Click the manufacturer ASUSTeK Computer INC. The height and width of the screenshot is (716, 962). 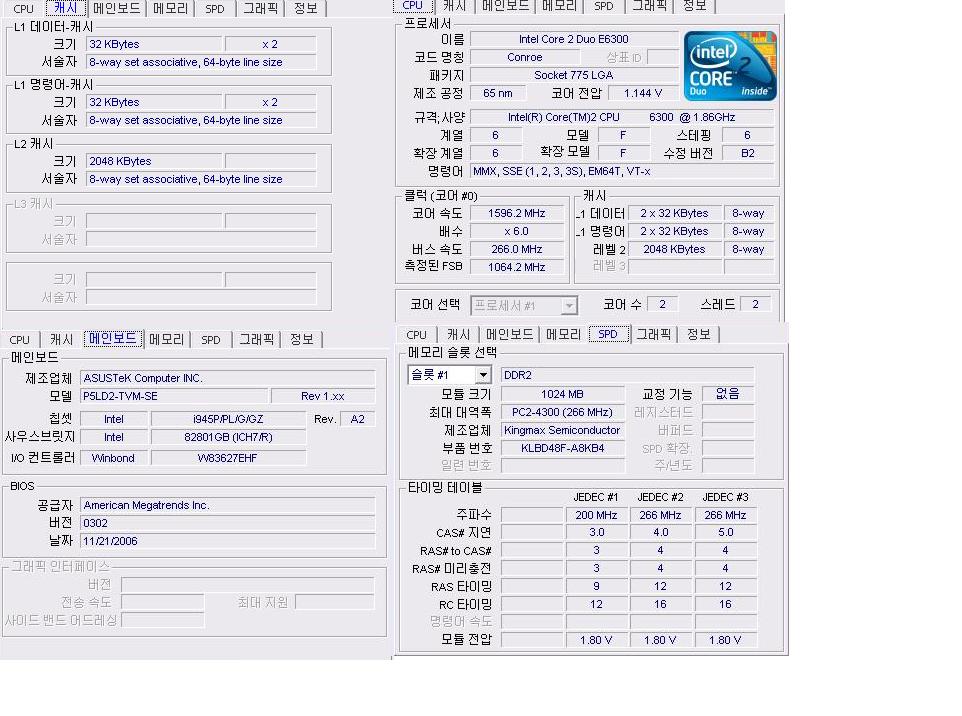pos(228,378)
